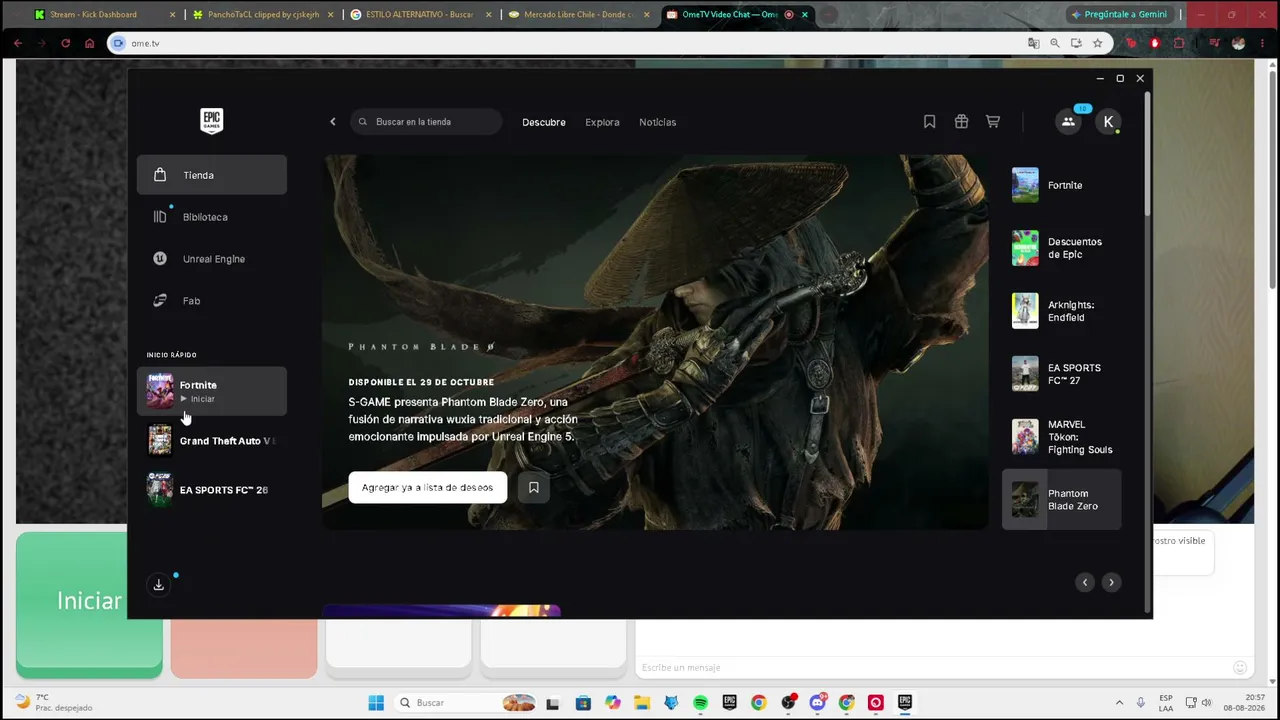Click the translate page icon in the address bar
The height and width of the screenshot is (720, 1280).
(x=1034, y=43)
